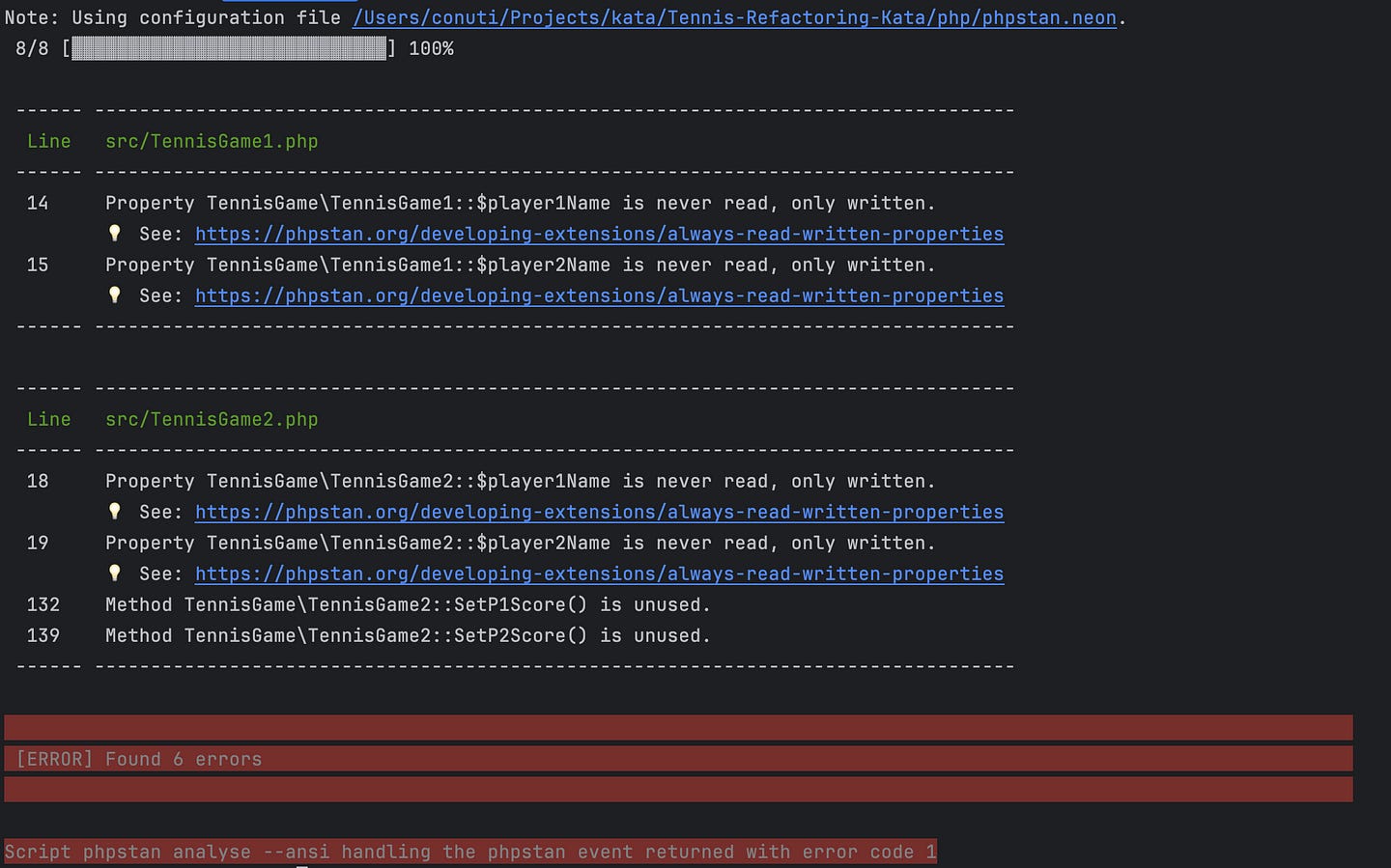Follow the phpstan.org link under line 18
The height and width of the screenshot is (868, 1391).
pyautogui.click(x=600, y=512)
